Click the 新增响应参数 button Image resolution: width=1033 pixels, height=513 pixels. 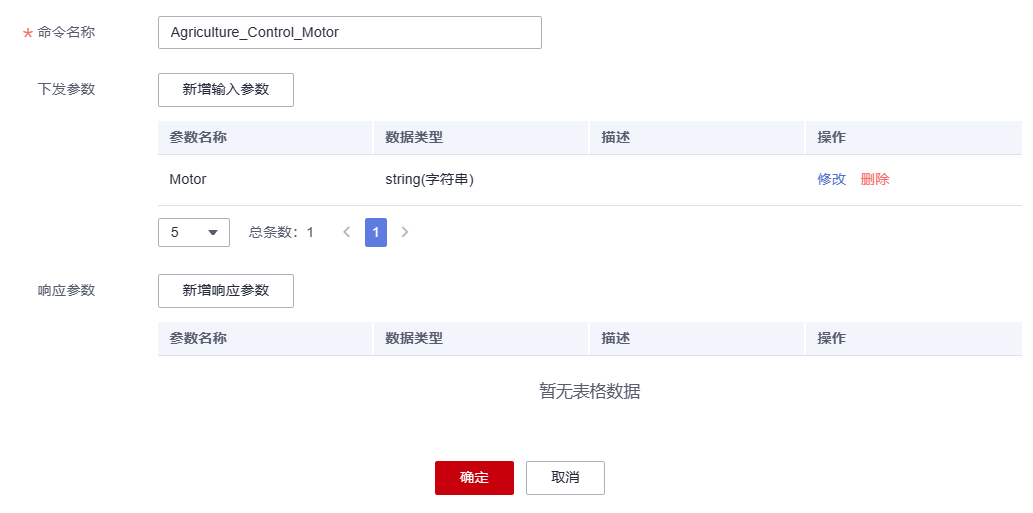pyautogui.click(x=226, y=290)
